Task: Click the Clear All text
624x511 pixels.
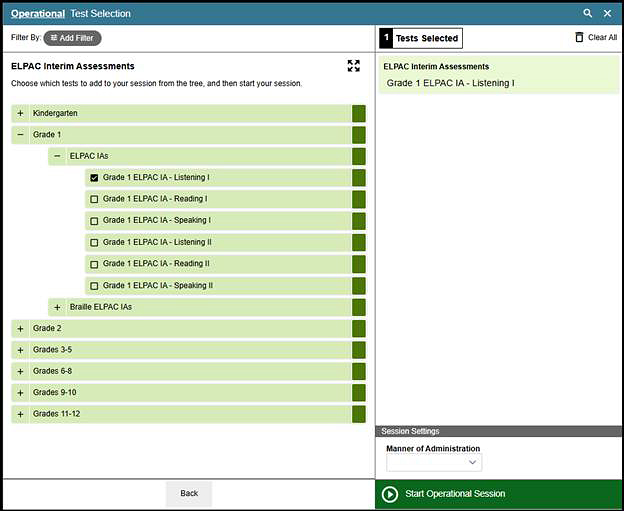Action: pyautogui.click(x=603, y=37)
